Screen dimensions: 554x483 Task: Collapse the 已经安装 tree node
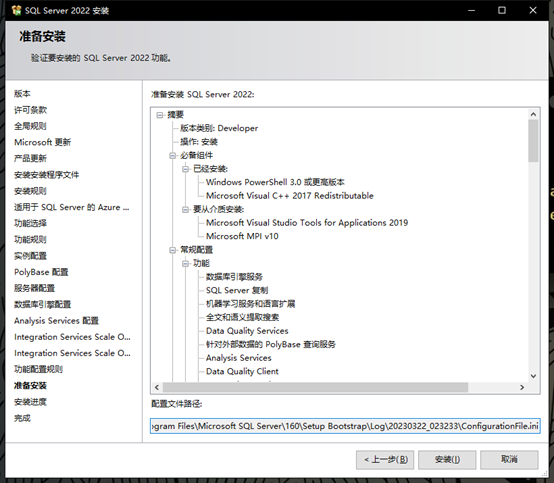185,169
